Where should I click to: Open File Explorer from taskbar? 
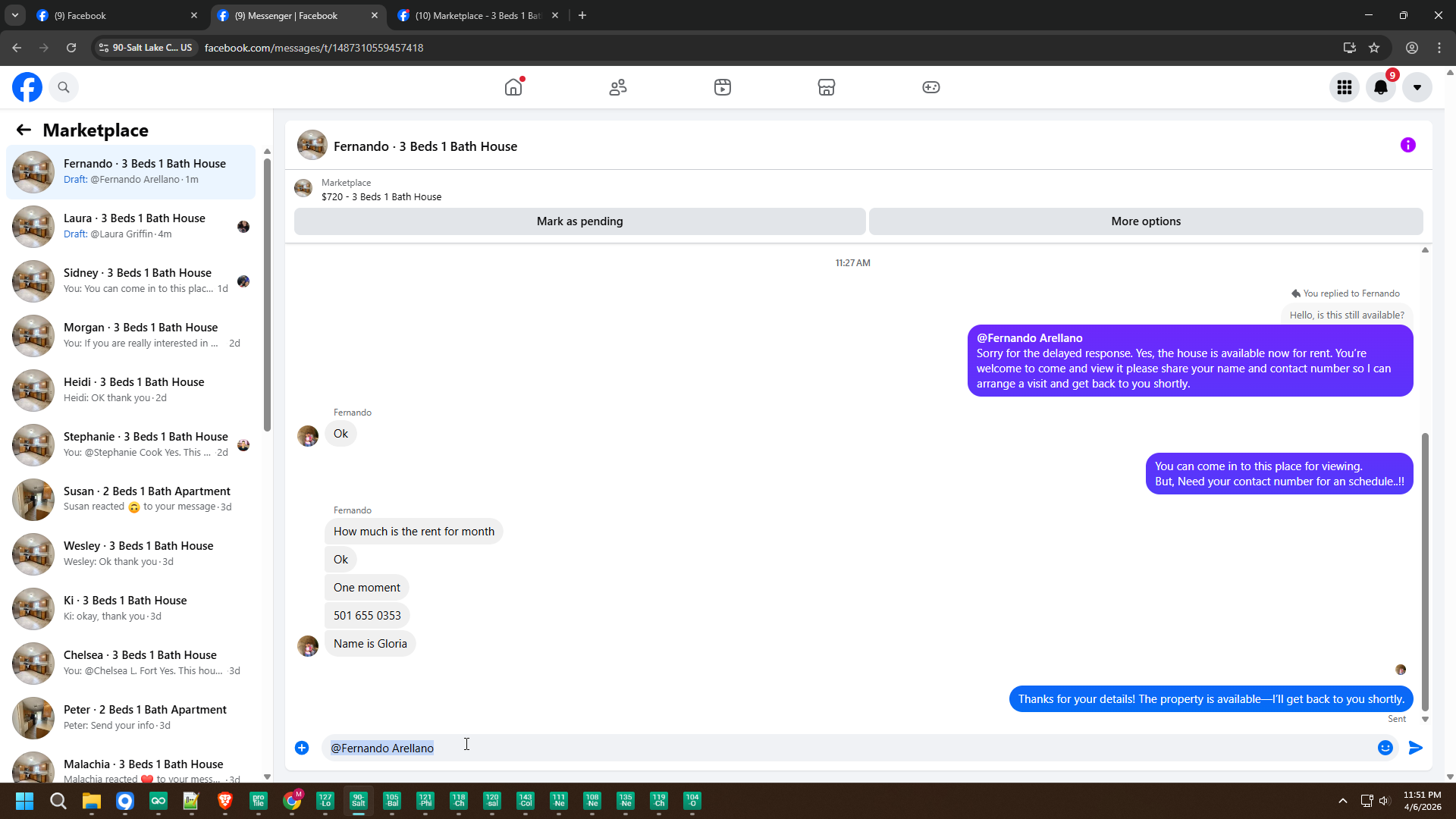point(92,801)
